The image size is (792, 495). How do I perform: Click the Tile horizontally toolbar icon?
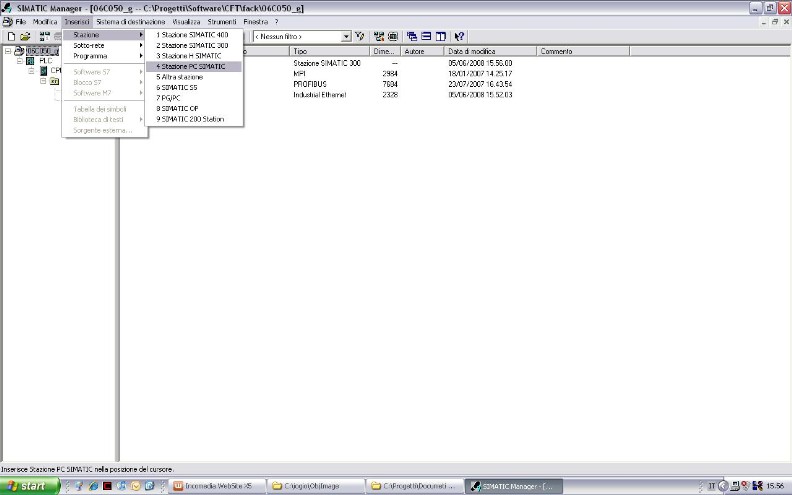[426, 36]
